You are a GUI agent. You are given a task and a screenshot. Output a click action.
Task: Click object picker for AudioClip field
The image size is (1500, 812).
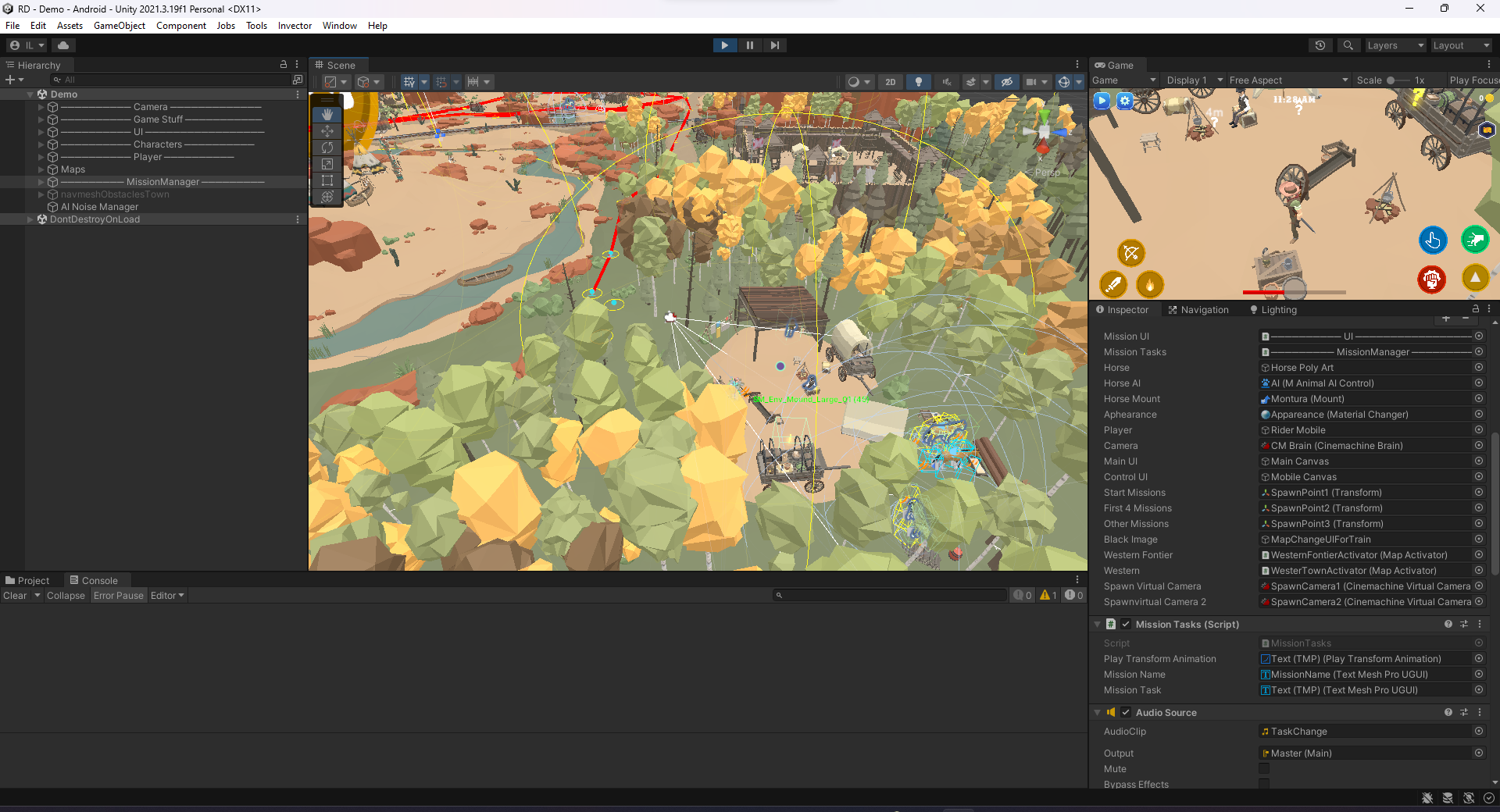coord(1479,732)
